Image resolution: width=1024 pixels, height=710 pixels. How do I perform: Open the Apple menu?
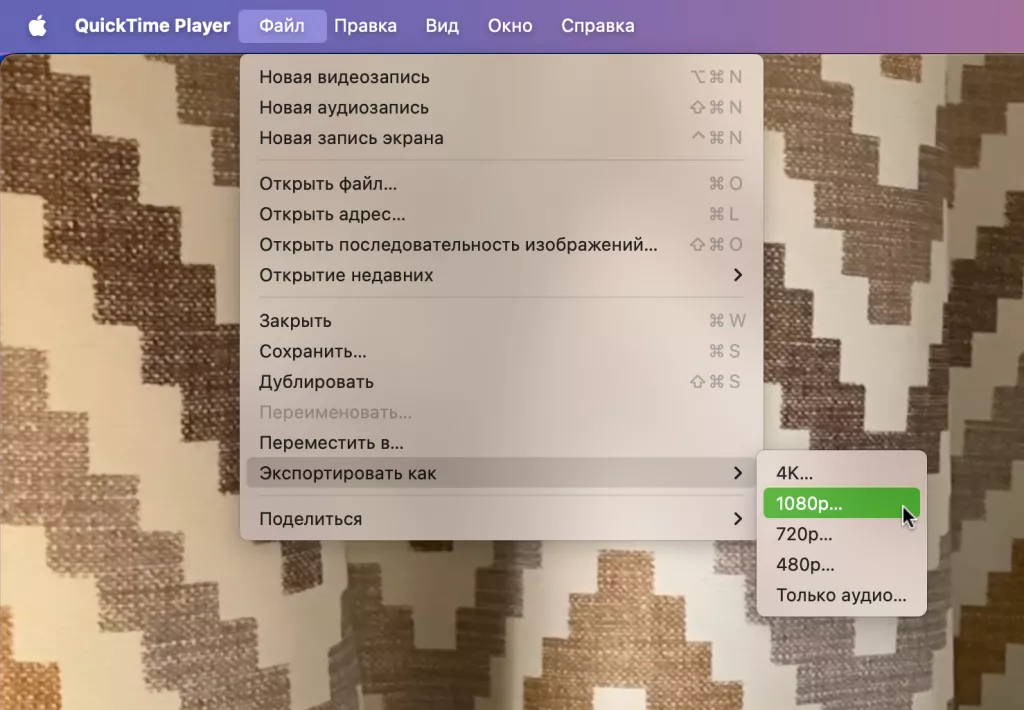tap(38, 26)
